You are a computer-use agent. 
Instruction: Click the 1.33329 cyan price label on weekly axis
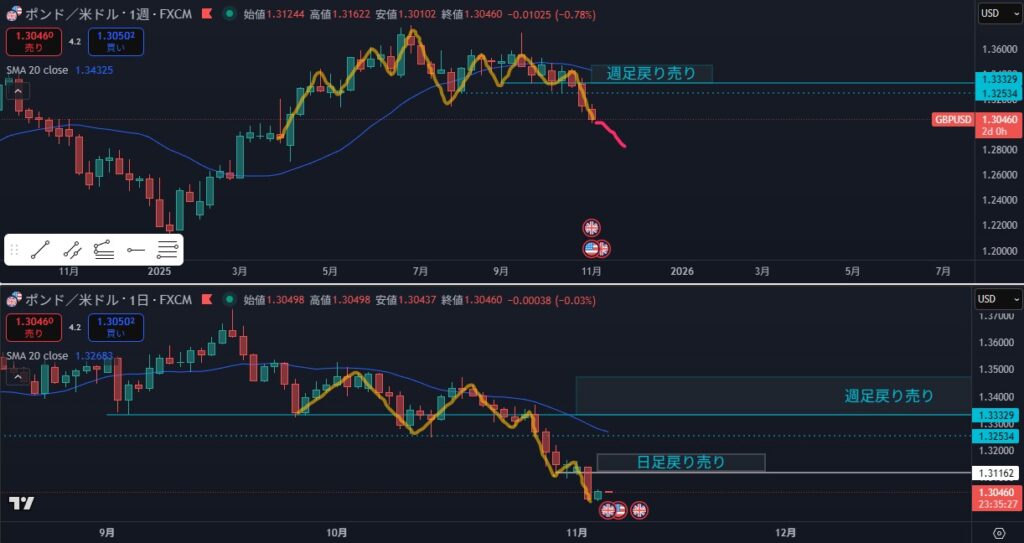point(999,79)
